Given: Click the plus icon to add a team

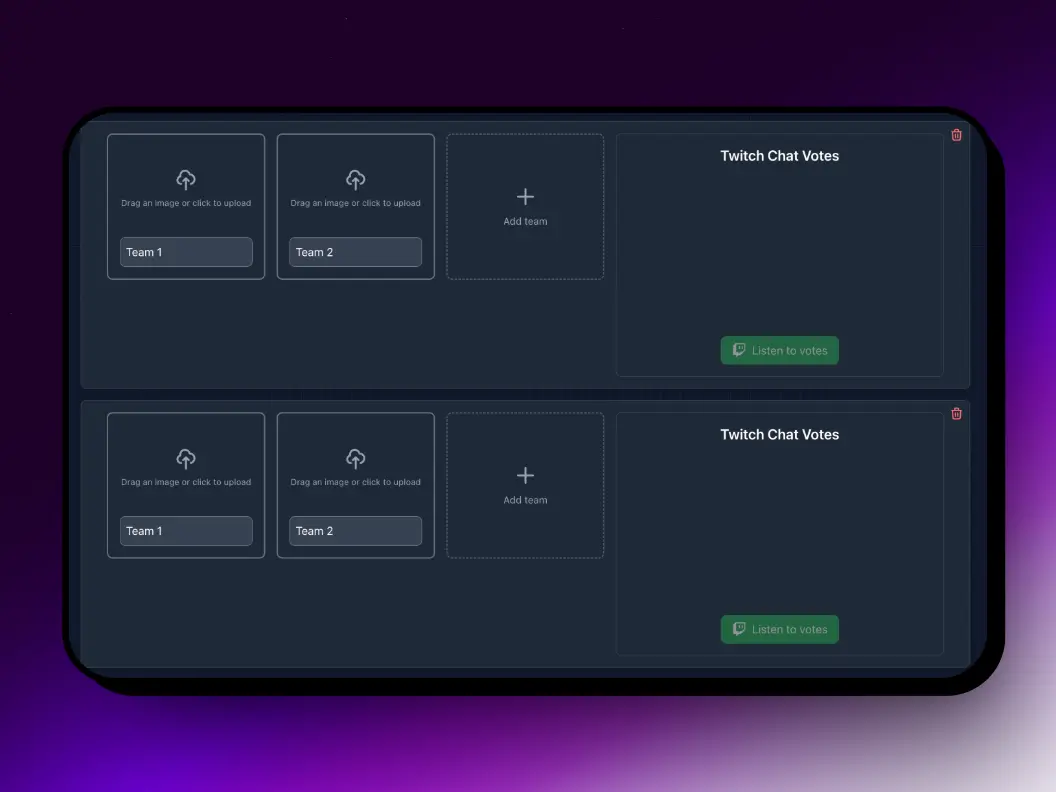Looking at the screenshot, I should [525, 196].
